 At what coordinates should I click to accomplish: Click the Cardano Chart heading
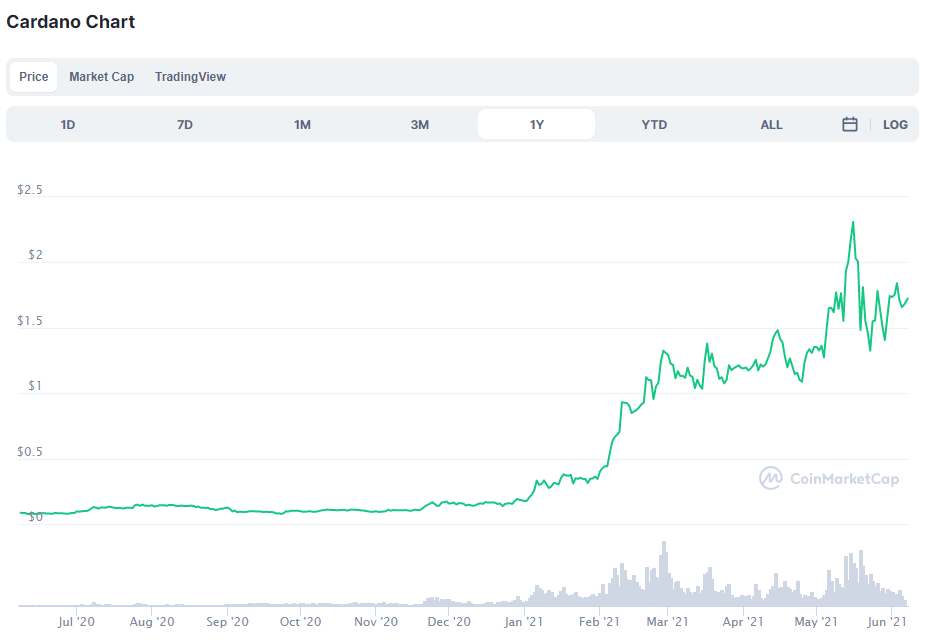(x=71, y=22)
